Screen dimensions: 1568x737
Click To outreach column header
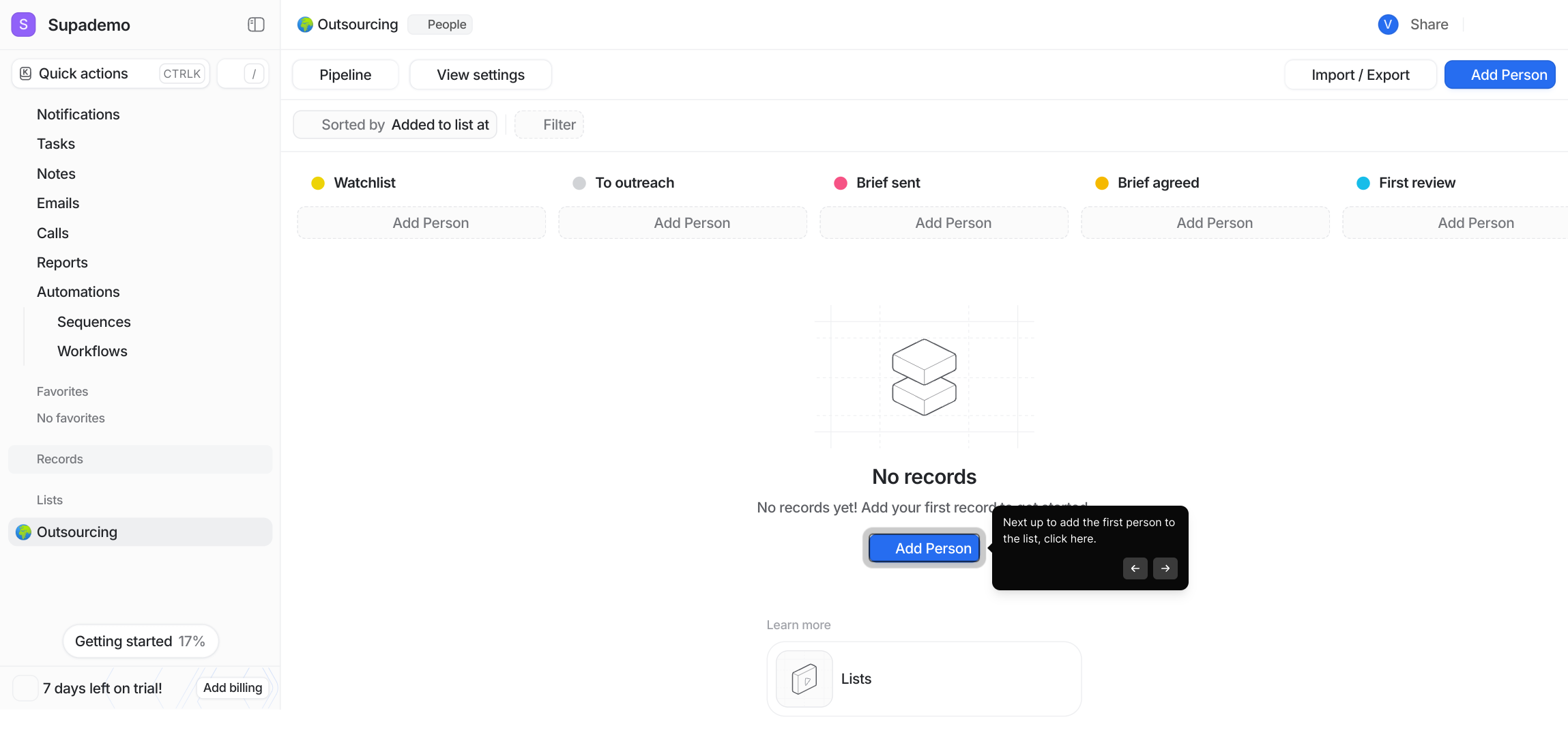pos(635,183)
